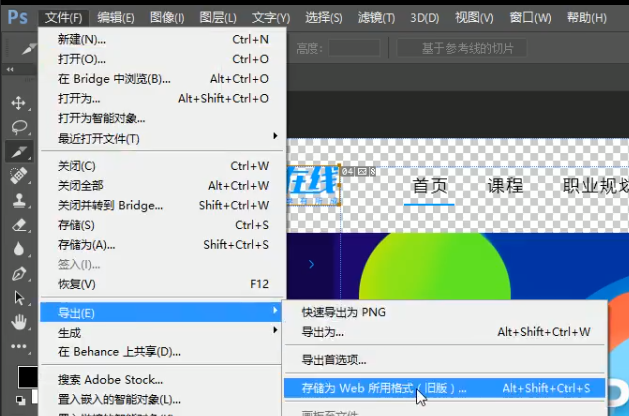
Task: Choose 打开为... menu entry
Action: pyautogui.click(x=162, y=98)
